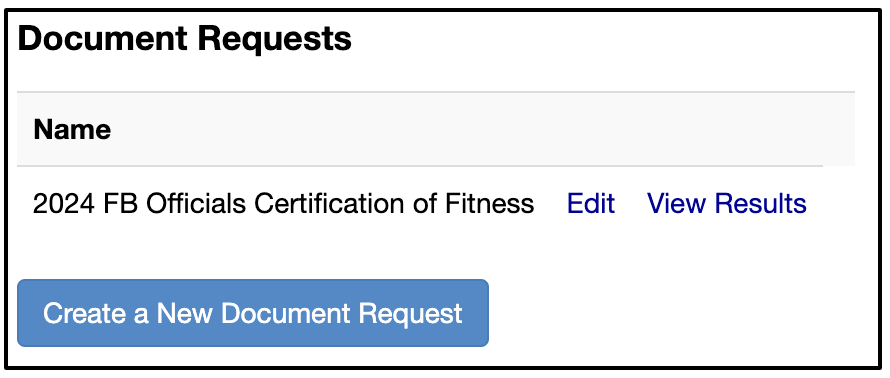890x378 pixels.
Task: Click the Name column header
Action: click(x=72, y=129)
